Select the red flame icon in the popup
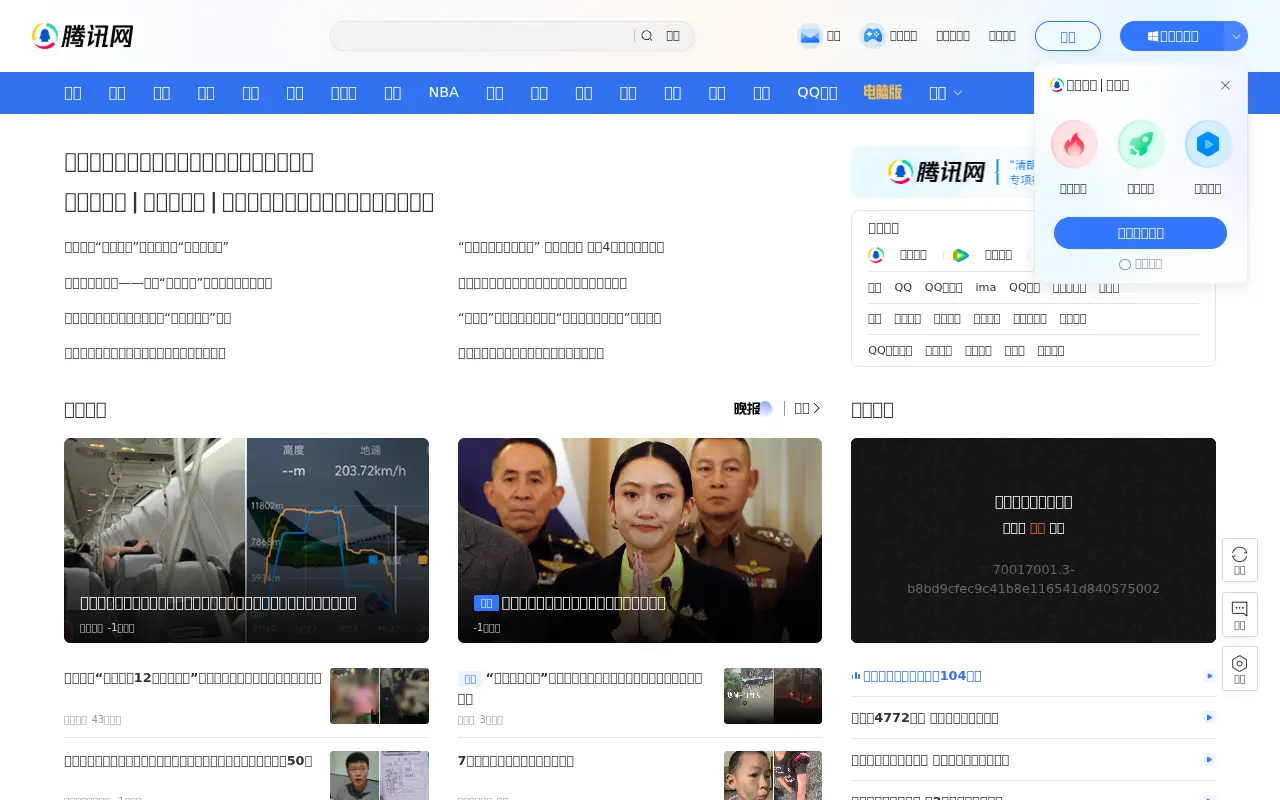1280x800 pixels. 1074,145
